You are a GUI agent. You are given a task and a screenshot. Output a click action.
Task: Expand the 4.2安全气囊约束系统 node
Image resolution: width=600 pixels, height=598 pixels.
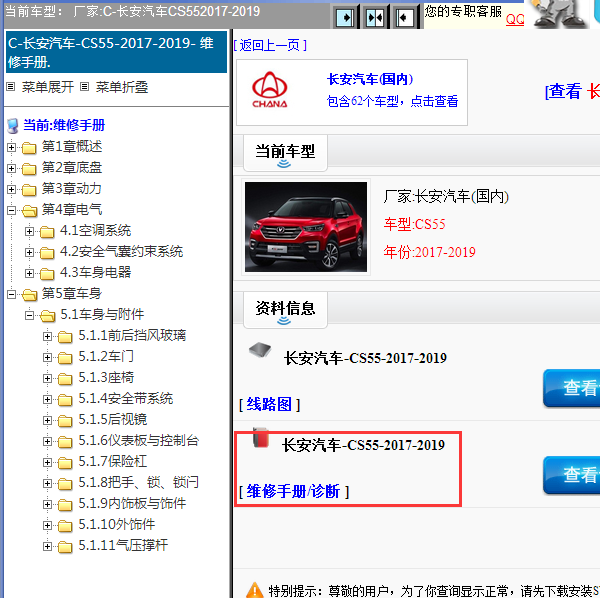click(29, 253)
